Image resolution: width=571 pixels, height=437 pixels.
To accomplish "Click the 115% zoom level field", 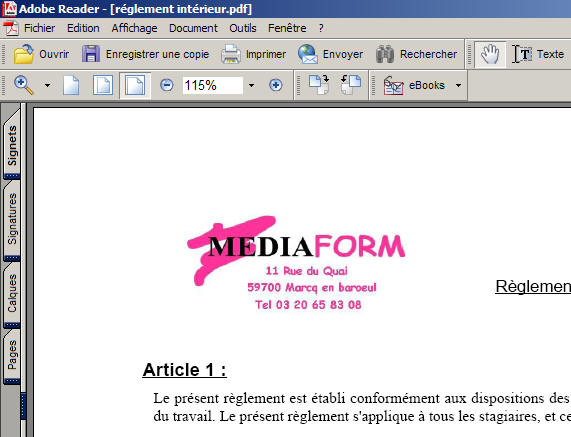I will [x=213, y=86].
